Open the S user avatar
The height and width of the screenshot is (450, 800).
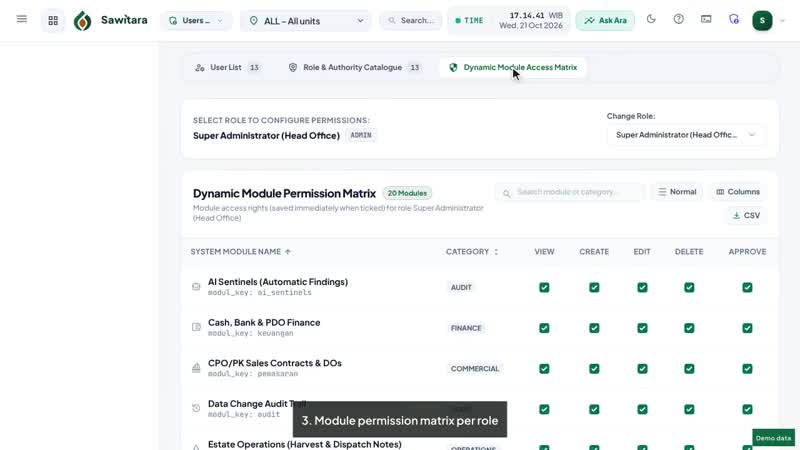pyautogui.click(x=762, y=20)
